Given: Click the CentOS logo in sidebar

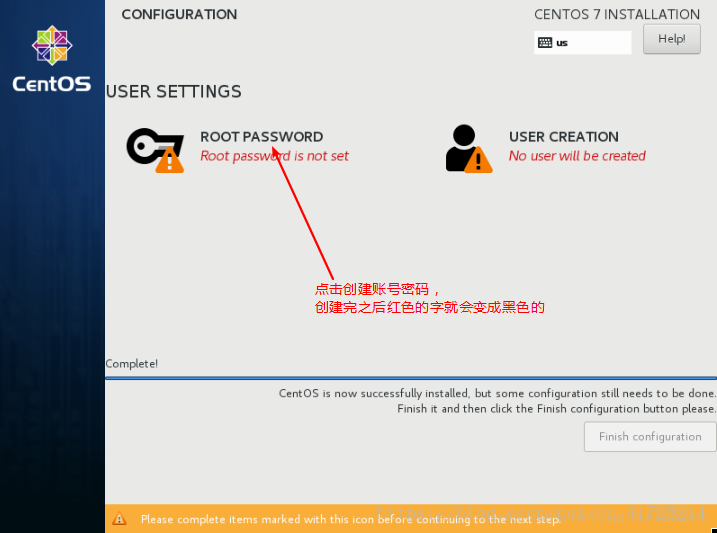Looking at the screenshot, I should click(52, 45).
